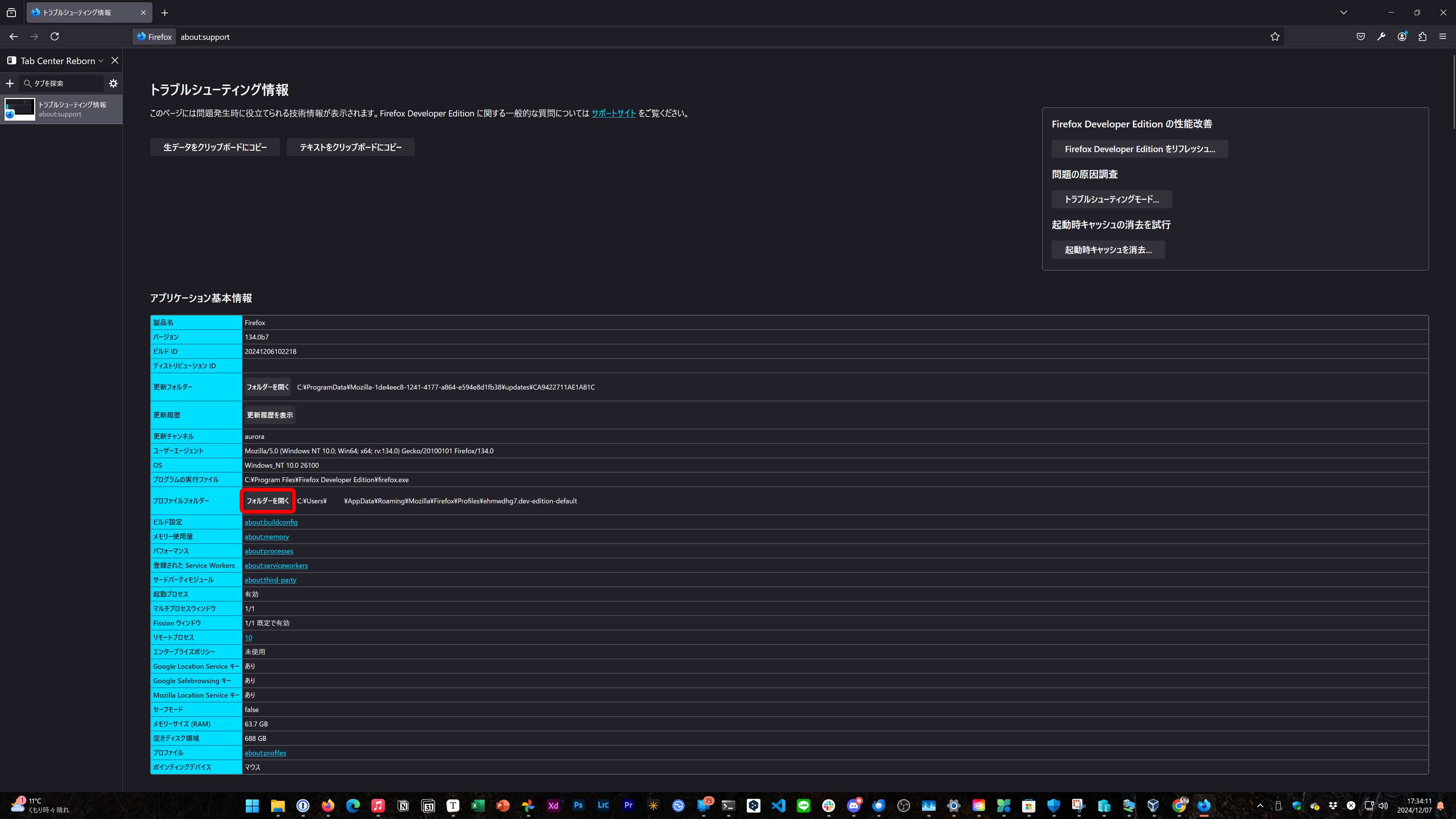Open the Firefox account icon
Image resolution: width=1456 pixels, height=819 pixels.
pyautogui.click(x=1402, y=37)
